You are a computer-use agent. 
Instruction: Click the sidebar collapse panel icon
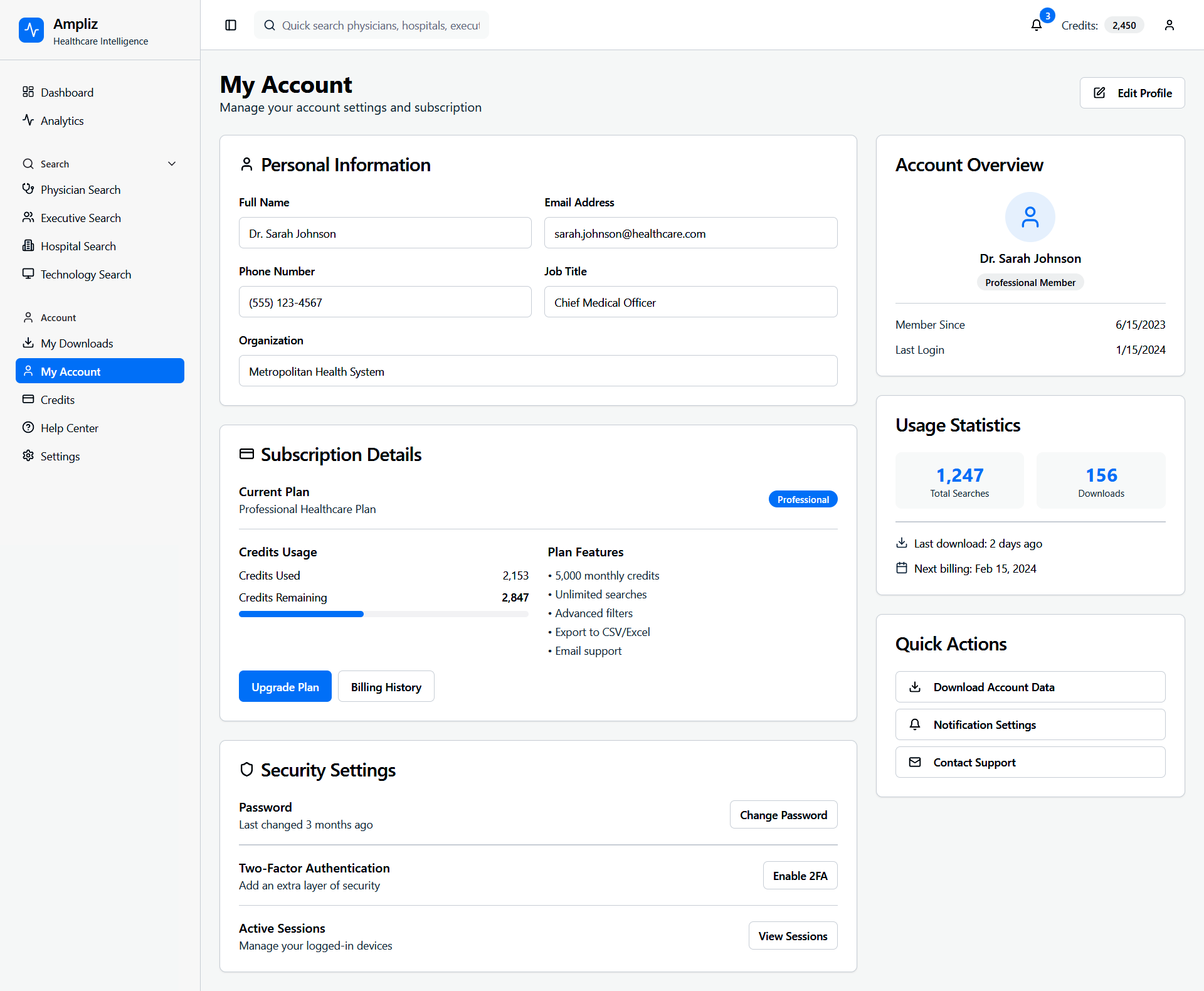tap(231, 25)
